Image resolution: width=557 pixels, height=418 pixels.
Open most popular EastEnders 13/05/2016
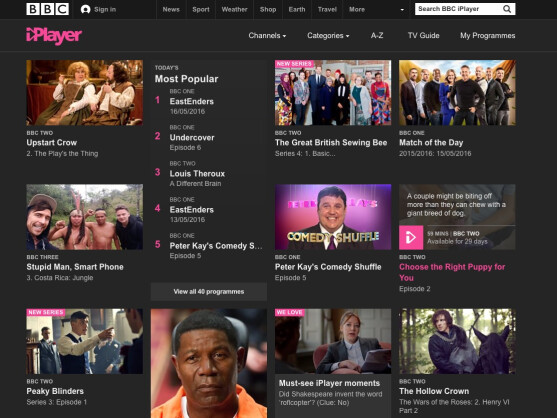[192, 210]
